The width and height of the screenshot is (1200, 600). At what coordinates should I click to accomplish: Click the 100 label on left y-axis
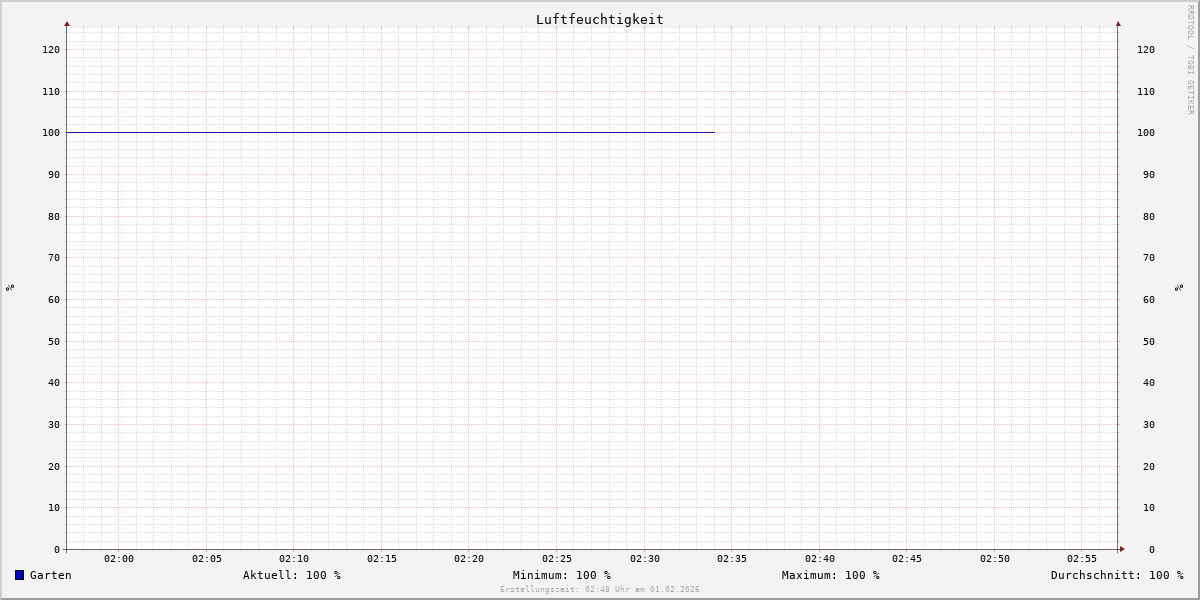coord(50,133)
